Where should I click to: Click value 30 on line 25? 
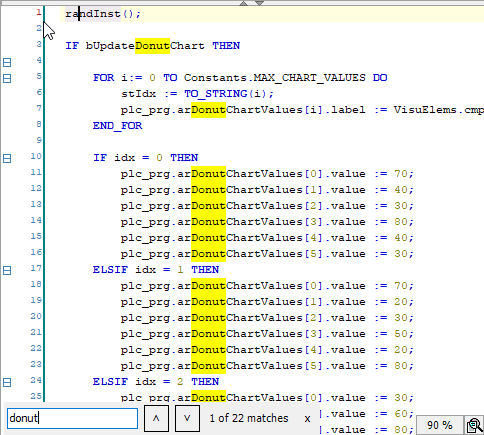point(401,398)
